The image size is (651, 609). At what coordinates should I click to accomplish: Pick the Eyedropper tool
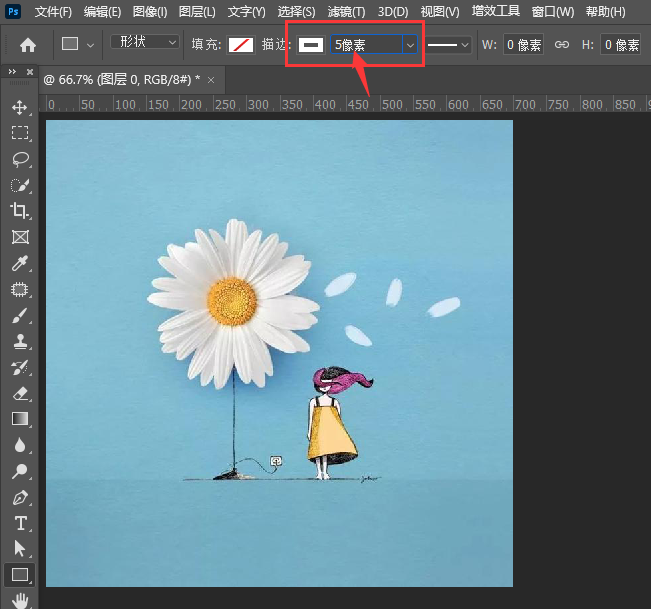point(19,264)
